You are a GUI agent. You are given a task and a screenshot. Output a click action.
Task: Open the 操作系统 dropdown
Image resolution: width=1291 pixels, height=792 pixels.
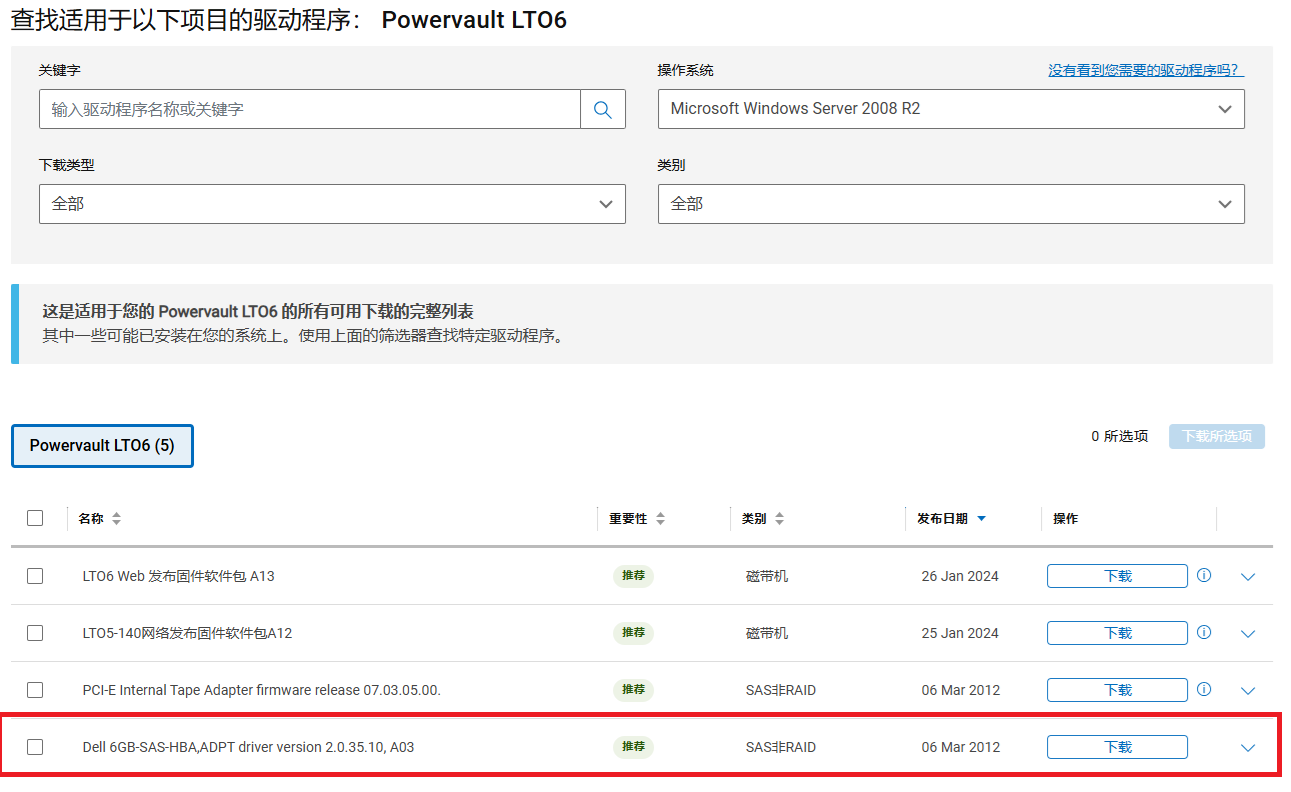[950, 109]
